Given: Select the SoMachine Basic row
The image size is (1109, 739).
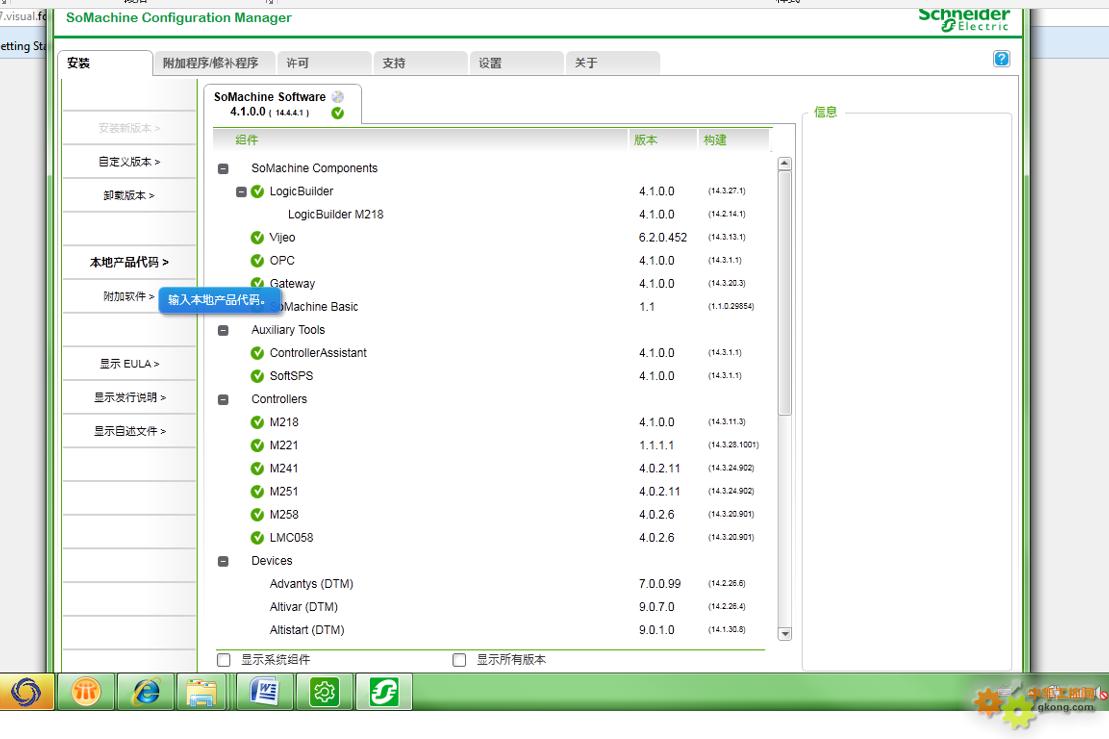Looking at the screenshot, I should [492, 307].
